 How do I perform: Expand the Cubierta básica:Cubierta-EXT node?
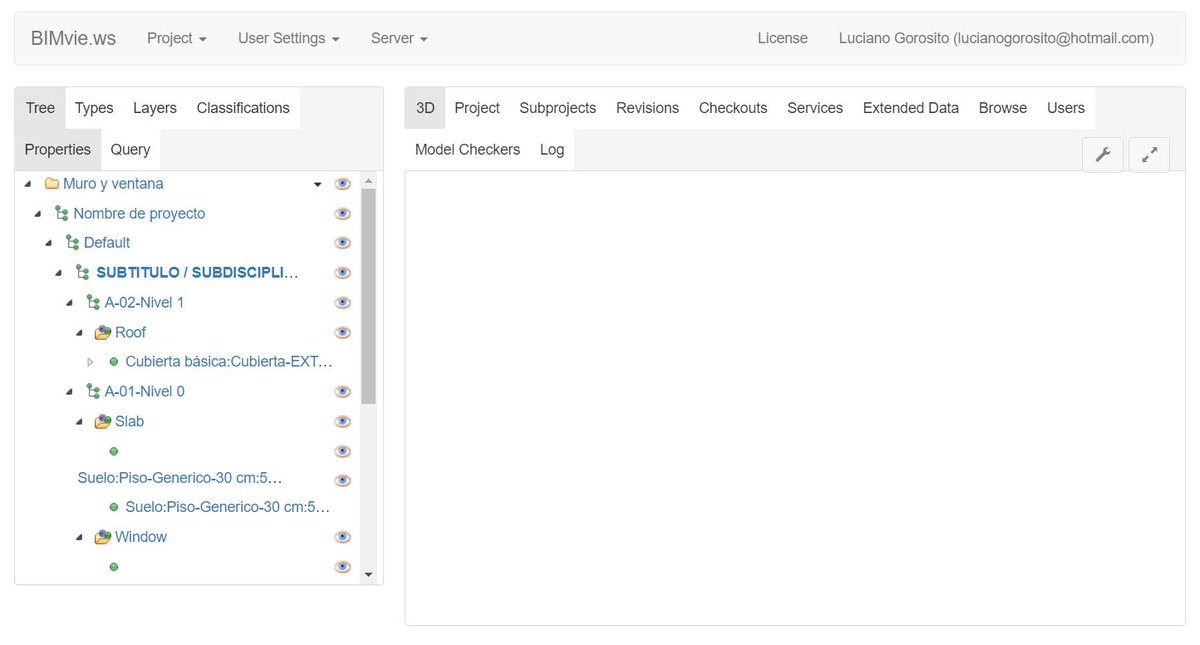coord(90,362)
